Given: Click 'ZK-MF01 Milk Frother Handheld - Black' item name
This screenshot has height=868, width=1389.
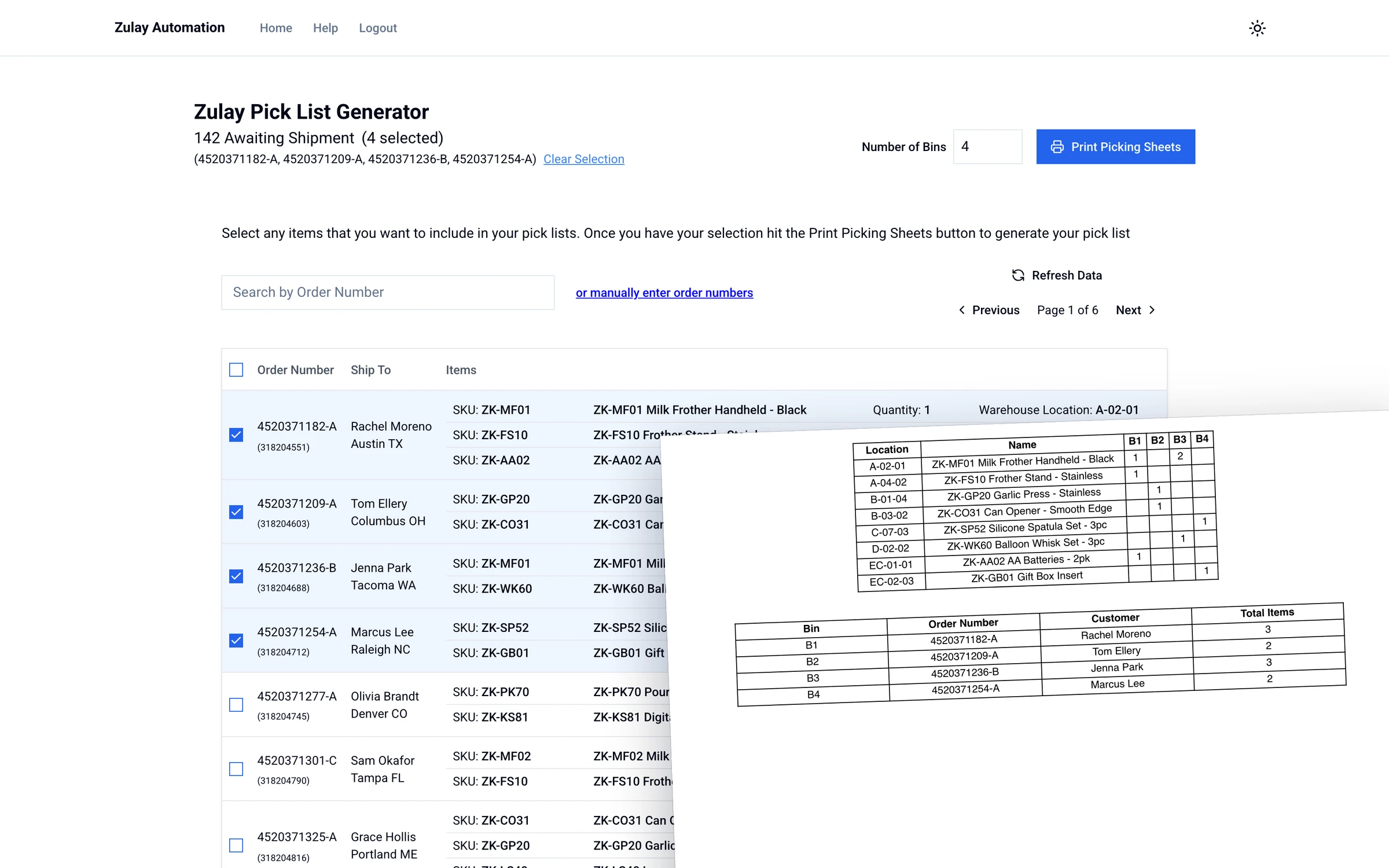Looking at the screenshot, I should point(700,410).
